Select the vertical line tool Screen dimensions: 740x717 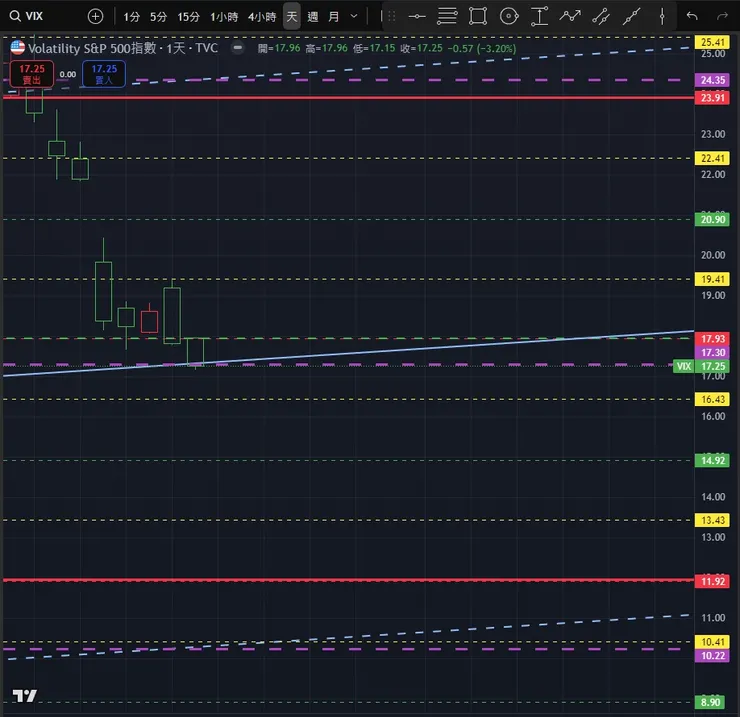(662, 17)
